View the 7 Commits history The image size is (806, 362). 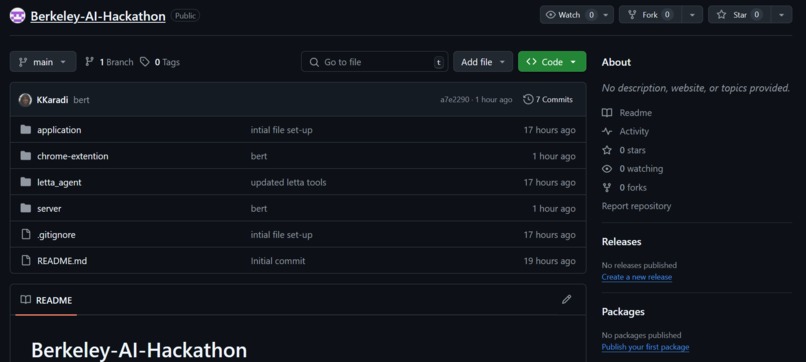pyautogui.click(x=548, y=100)
